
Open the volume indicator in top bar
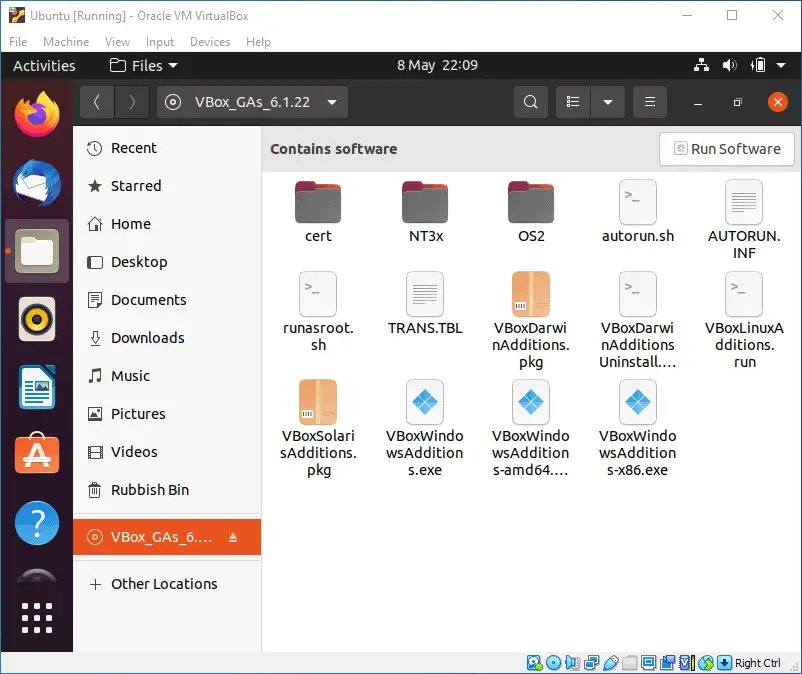729,65
